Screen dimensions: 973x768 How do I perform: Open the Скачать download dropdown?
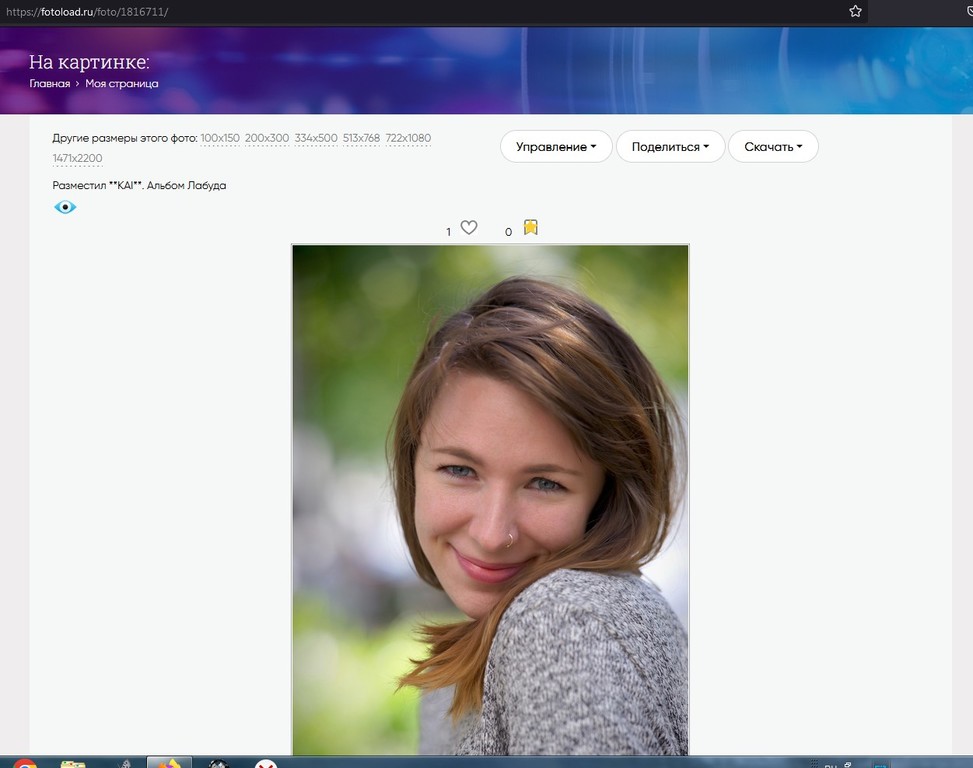[773, 147]
